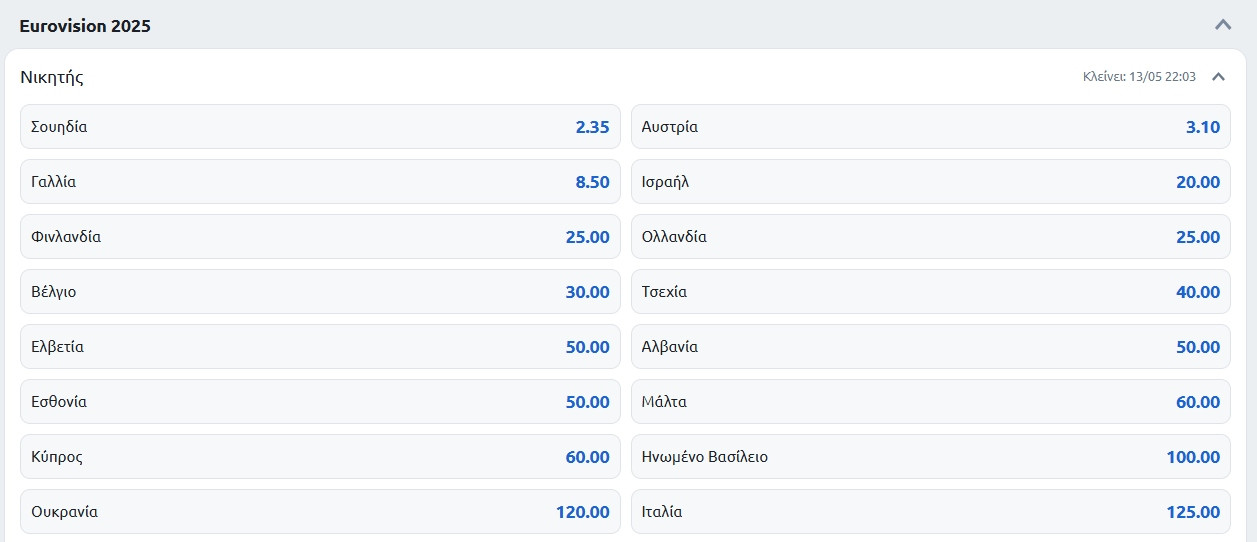
Task: Pick Ουκρανία at 120.00
Action: pyautogui.click(x=320, y=512)
